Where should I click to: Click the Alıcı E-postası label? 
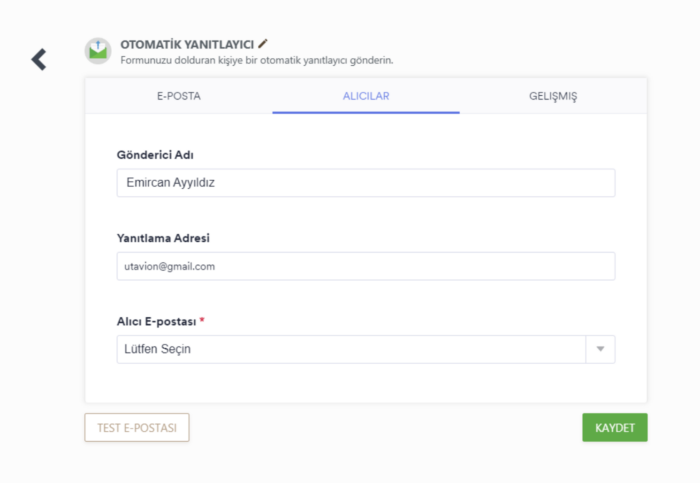[156, 321]
